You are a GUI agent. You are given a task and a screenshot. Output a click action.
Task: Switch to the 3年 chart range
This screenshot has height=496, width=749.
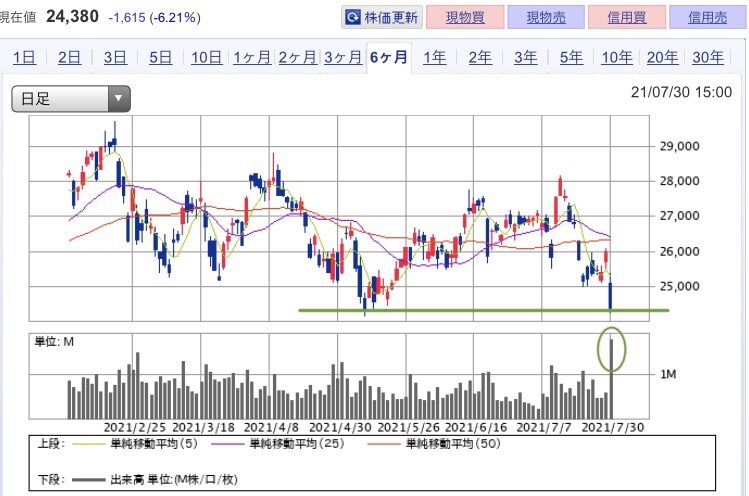pos(525,58)
